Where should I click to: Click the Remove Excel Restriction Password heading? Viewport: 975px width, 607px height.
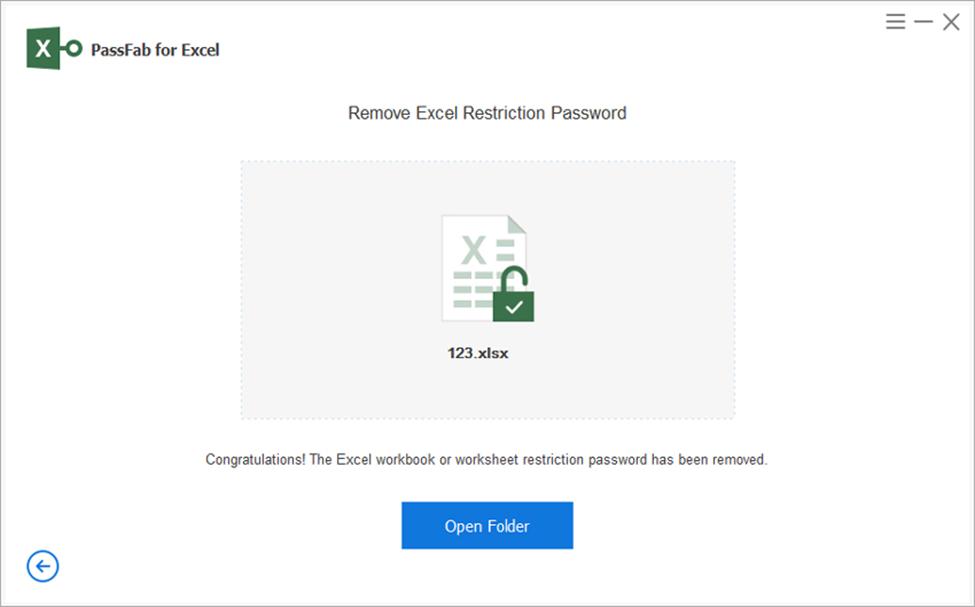[x=487, y=113]
